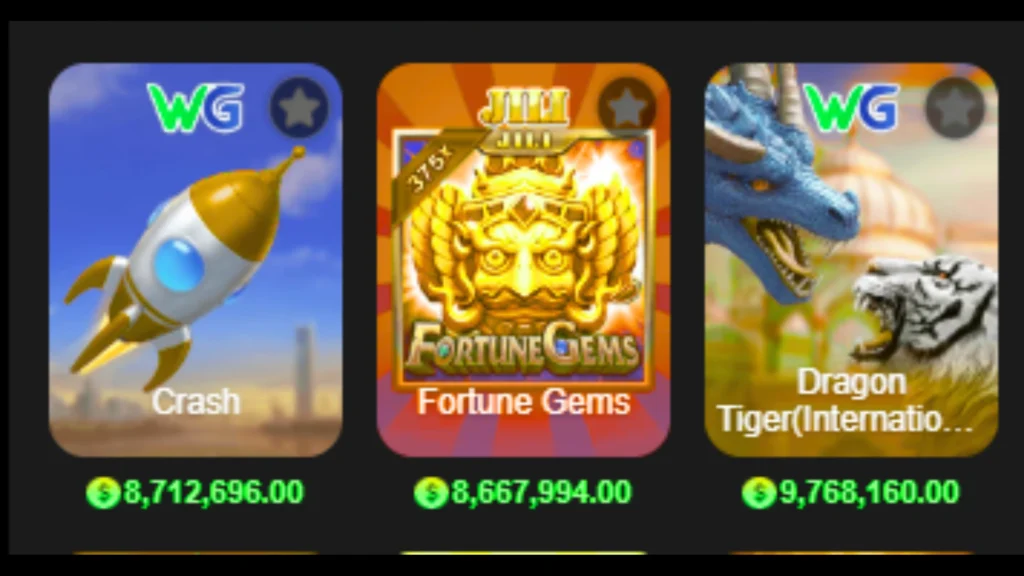Image resolution: width=1024 pixels, height=576 pixels.
Task: Click the green coin icon beside 8,712,696.00
Action: click(x=103, y=492)
